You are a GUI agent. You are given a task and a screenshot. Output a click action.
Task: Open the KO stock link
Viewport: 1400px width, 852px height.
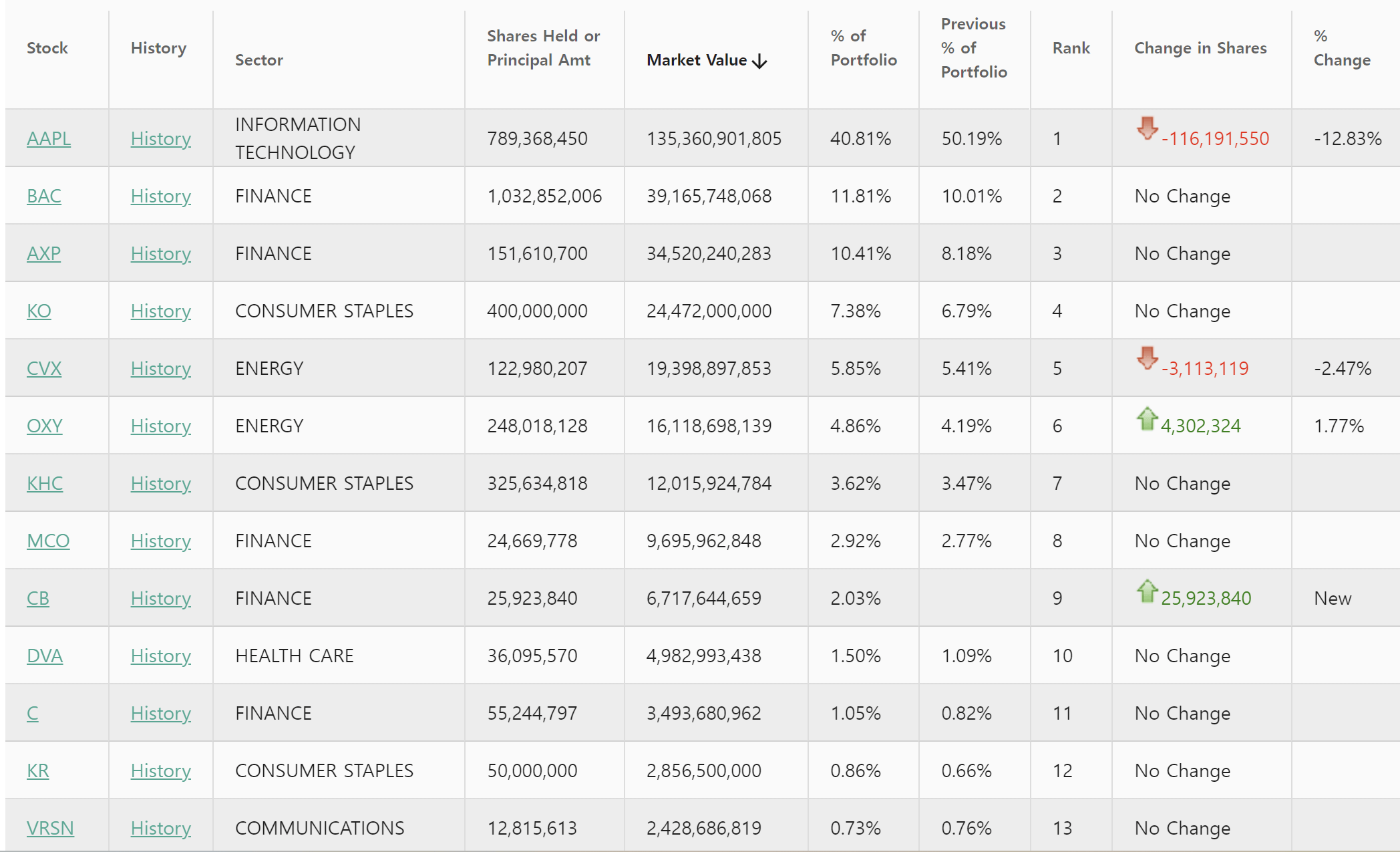(39, 311)
